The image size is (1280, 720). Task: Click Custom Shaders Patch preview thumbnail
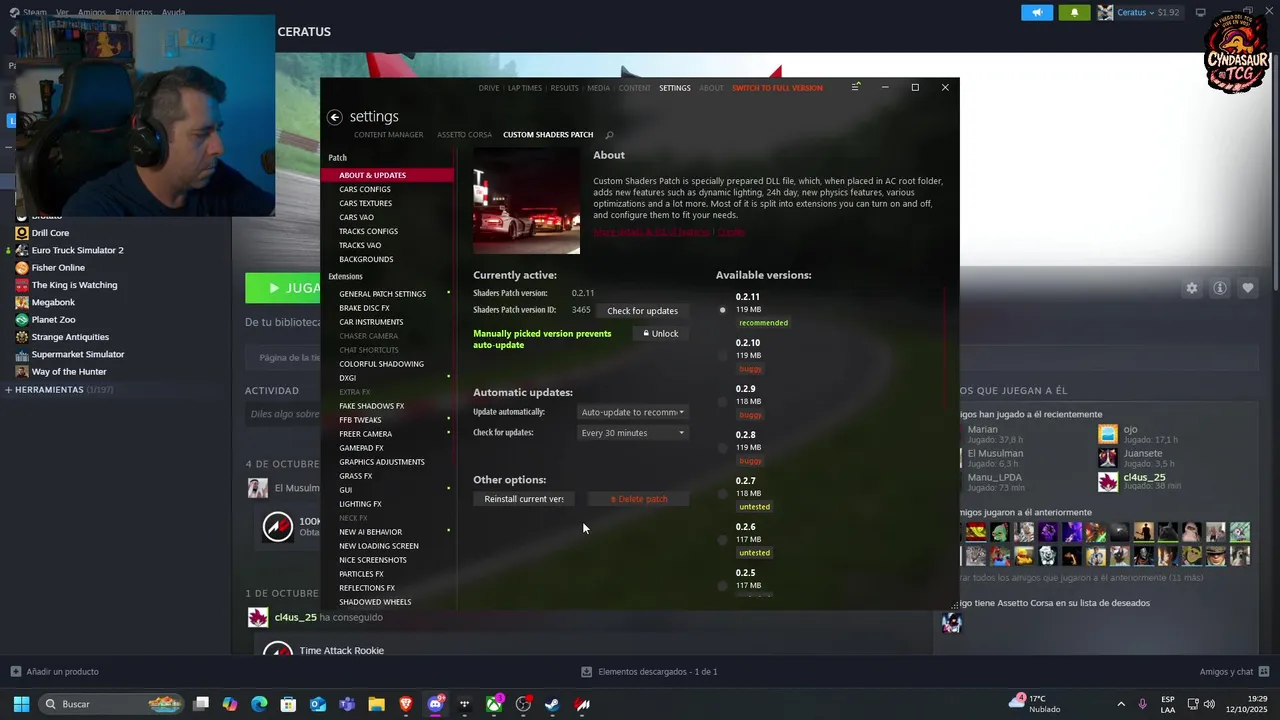[x=526, y=201]
